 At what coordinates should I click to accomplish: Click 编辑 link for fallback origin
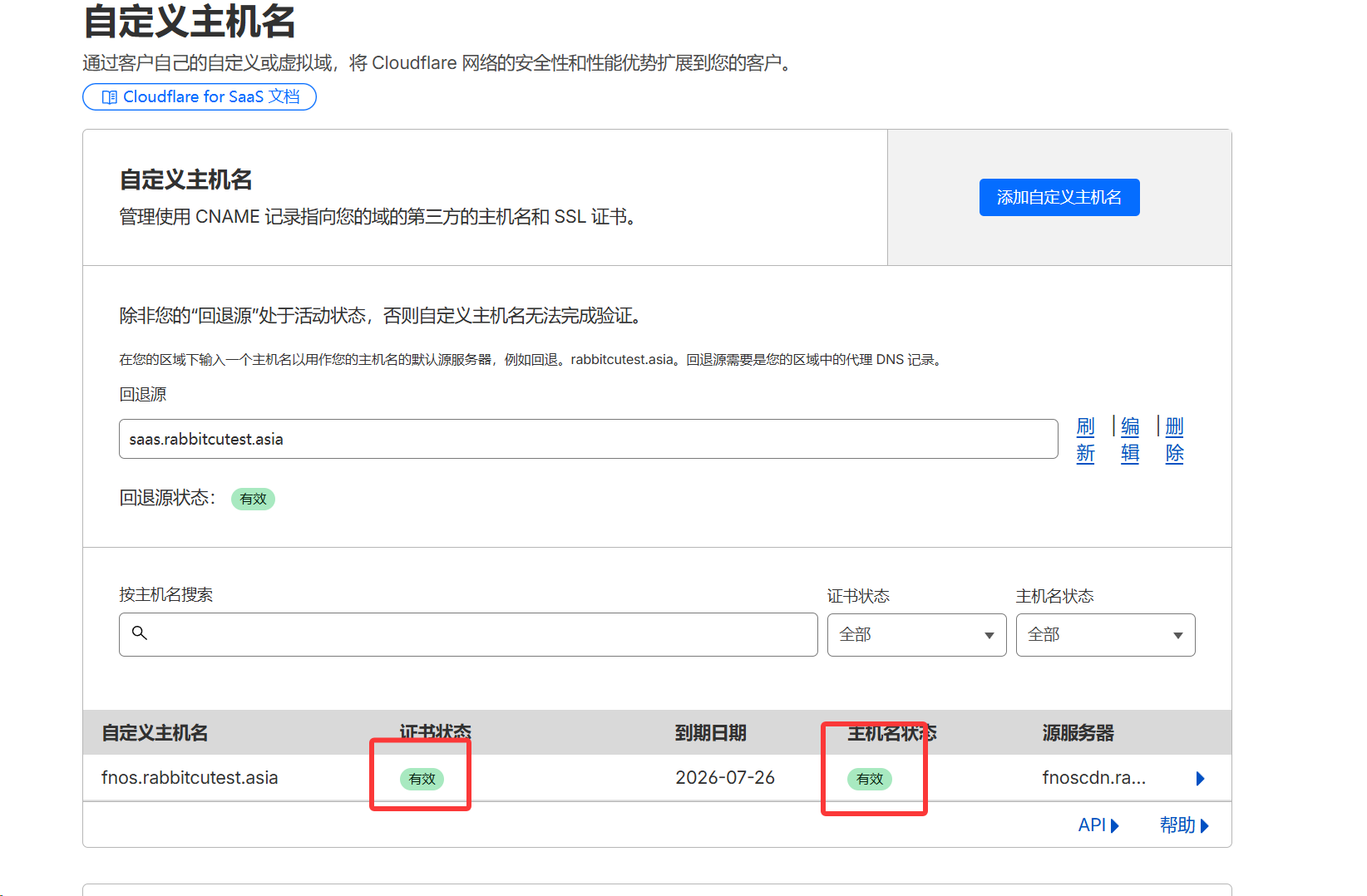tap(1129, 440)
